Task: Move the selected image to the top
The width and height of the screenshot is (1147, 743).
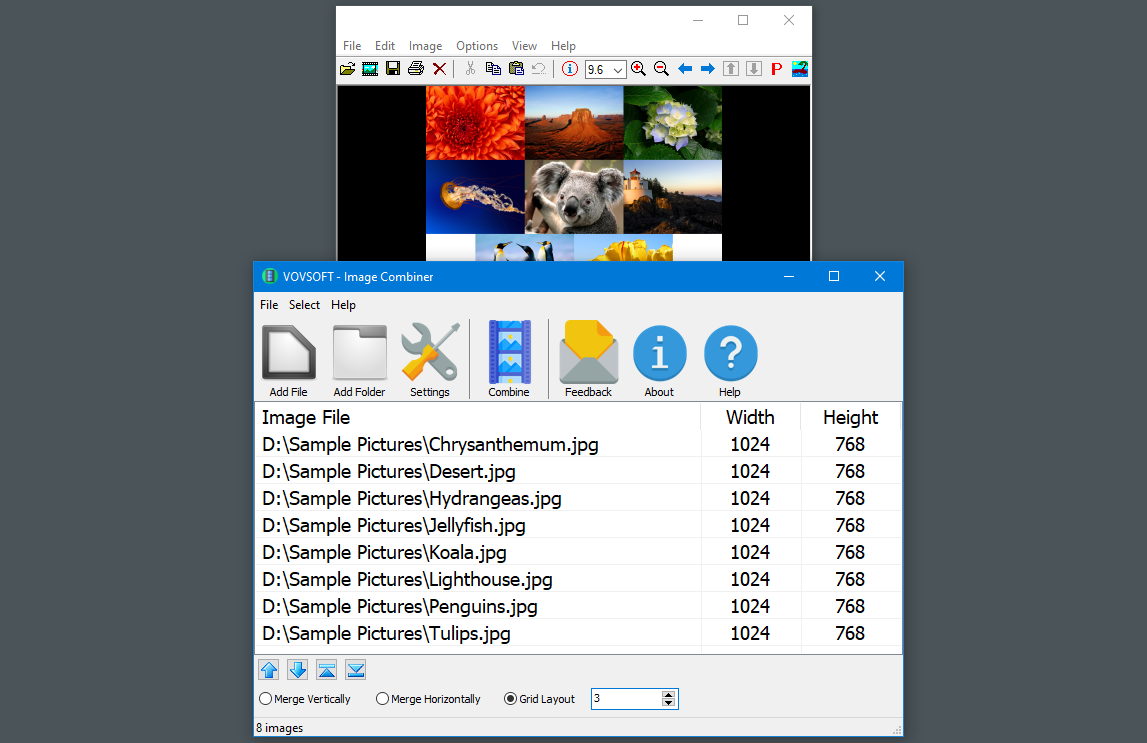Action: point(327,670)
